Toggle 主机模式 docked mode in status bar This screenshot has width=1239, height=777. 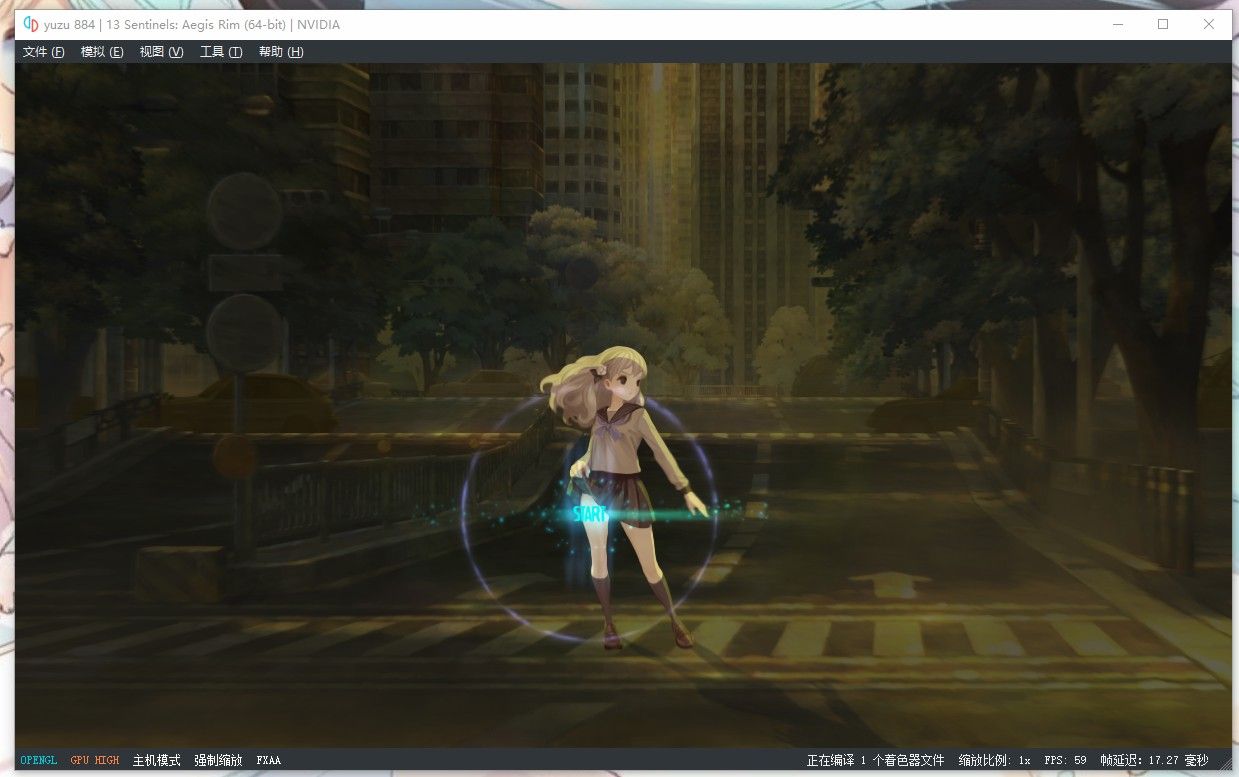coord(156,761)
